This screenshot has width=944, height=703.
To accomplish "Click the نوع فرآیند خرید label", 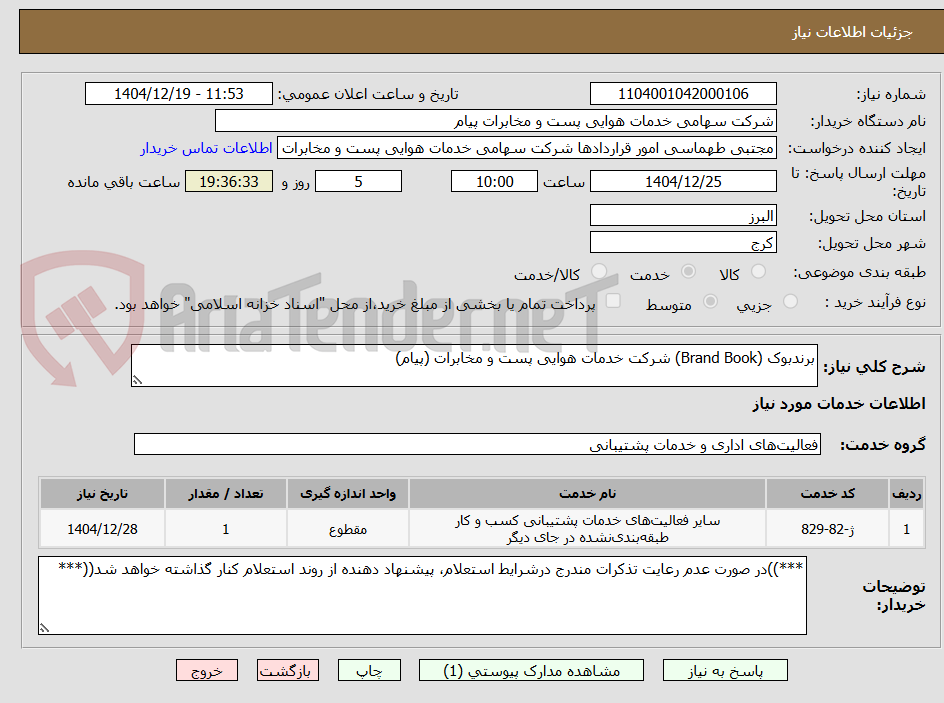I will click(x=875, y=302).
